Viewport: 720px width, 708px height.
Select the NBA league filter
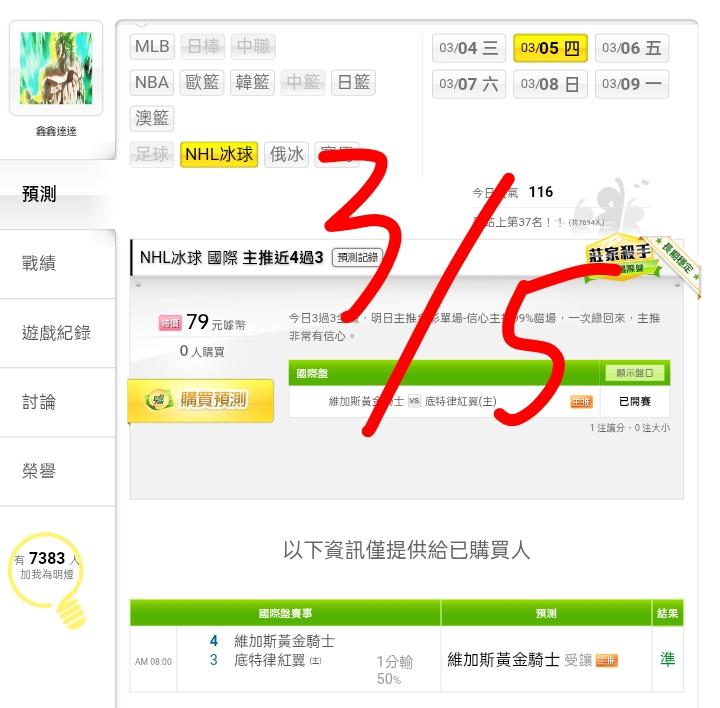pos(152,83)
